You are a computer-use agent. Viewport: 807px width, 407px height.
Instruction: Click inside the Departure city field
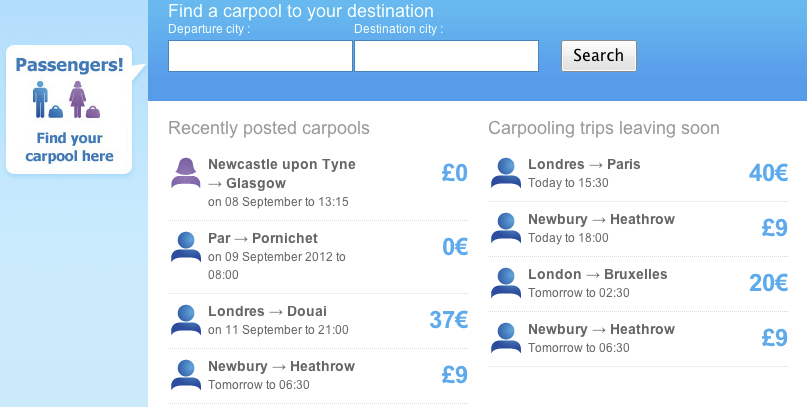click(260, 56)
